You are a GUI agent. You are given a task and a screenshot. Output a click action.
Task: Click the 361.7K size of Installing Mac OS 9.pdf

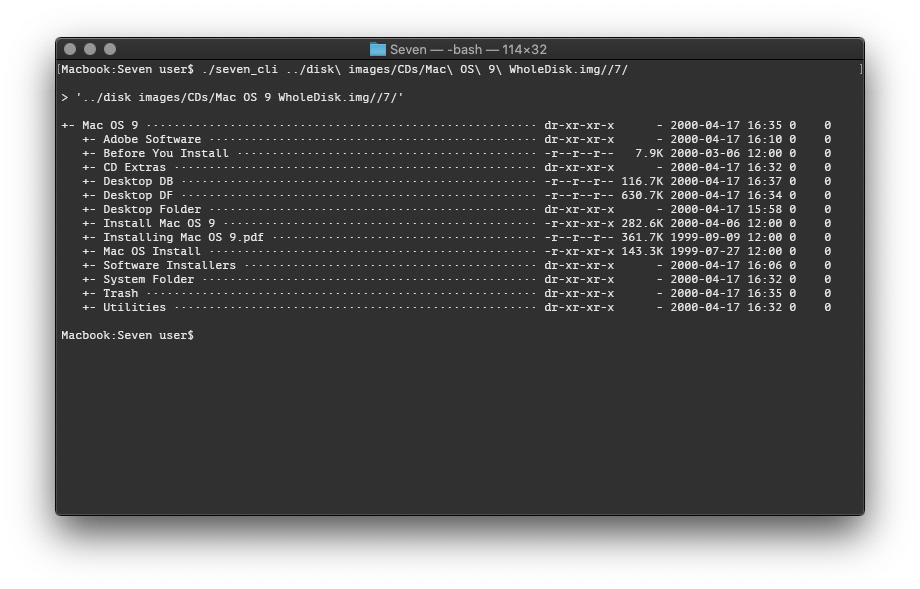pos(642,238)
